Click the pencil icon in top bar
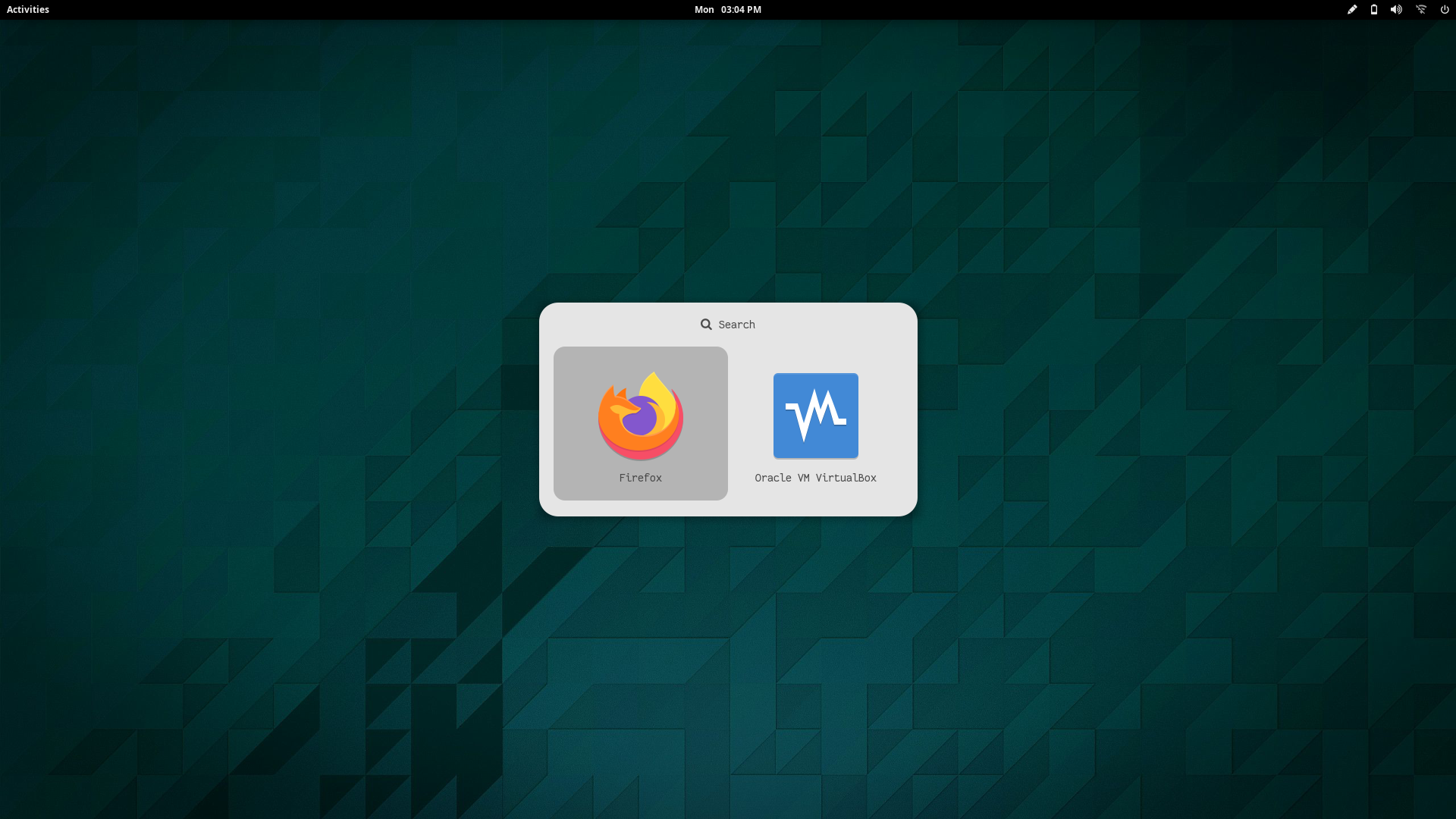The height and width of the screenshot is (819, 1456). pyautogui.click(x=1351, y=10)
